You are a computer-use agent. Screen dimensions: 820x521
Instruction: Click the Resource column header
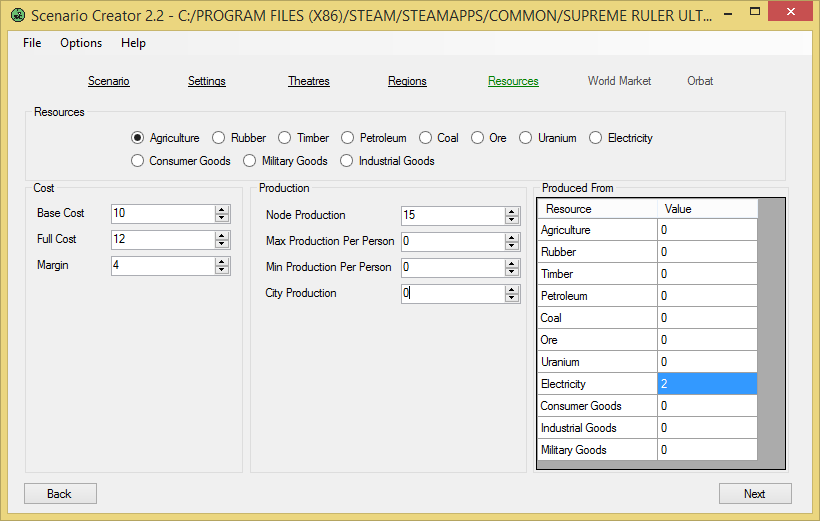tap(597, 209)
